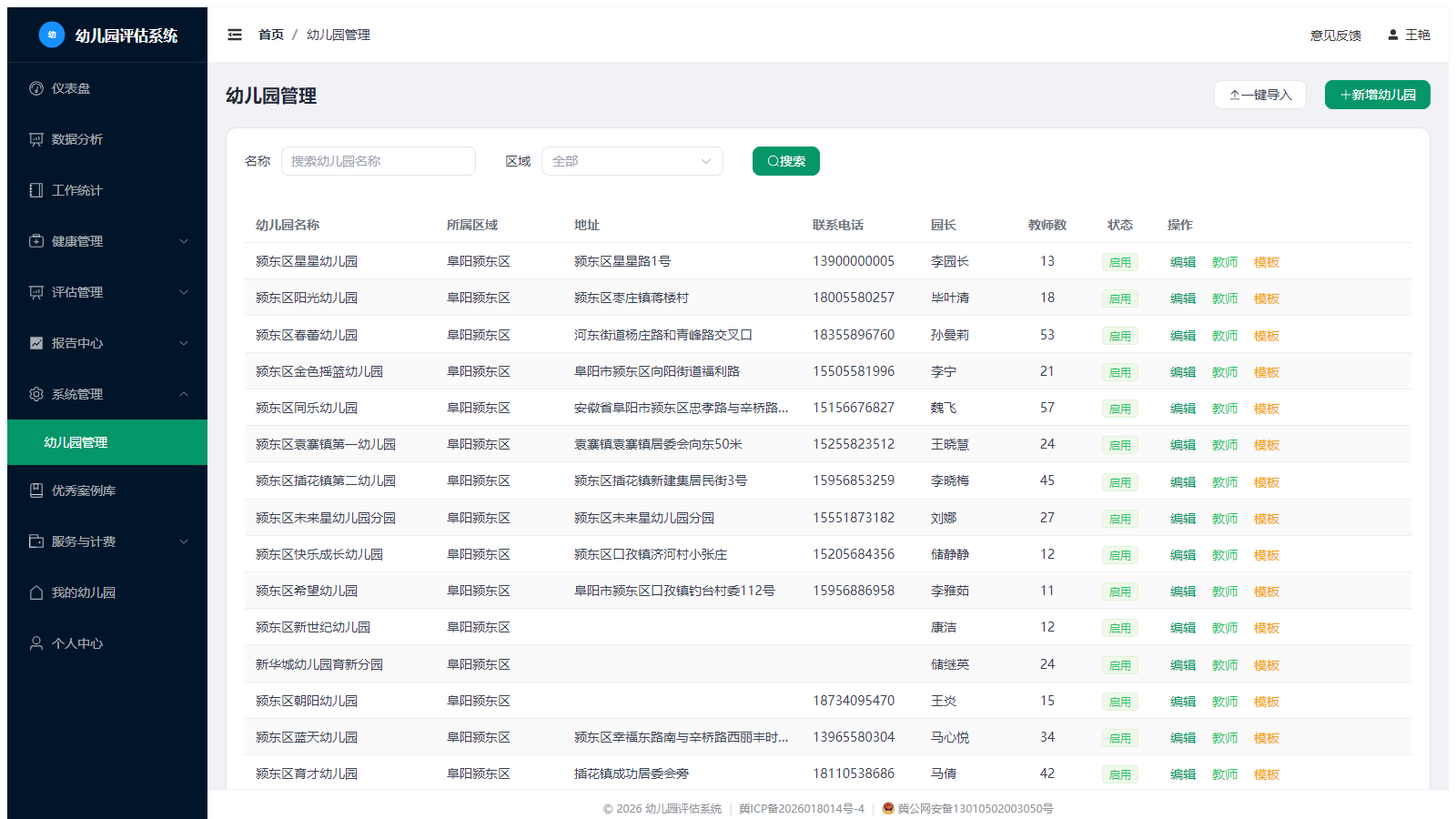This screenshot has height=819, width=1456.
Task: Open 模板 for 颍东区春蕾幼儿园
Action: 1267,336
